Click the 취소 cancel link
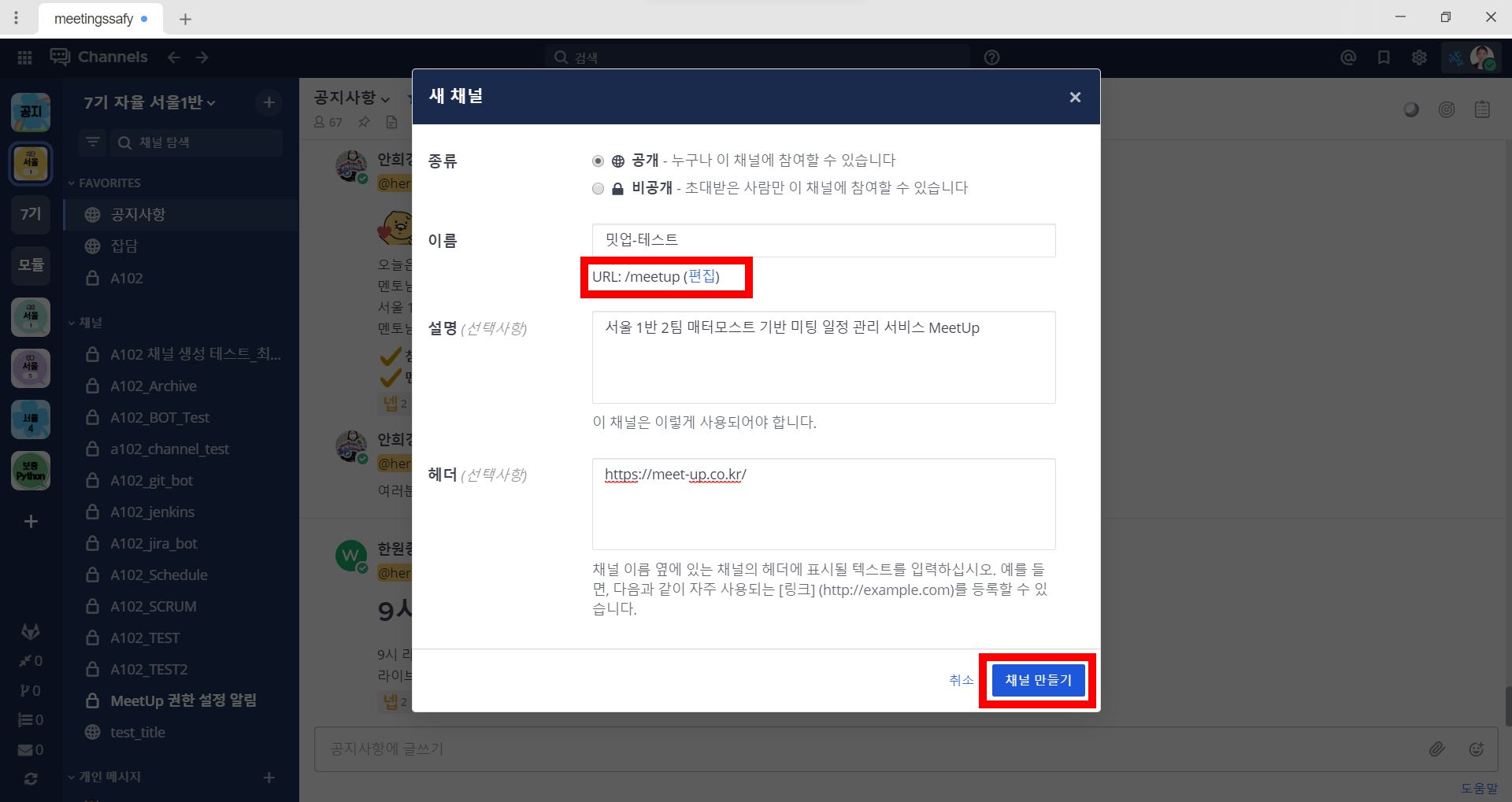Image resolution: width=1512 pixels, height=802 pixels. [x=961, y=680]
